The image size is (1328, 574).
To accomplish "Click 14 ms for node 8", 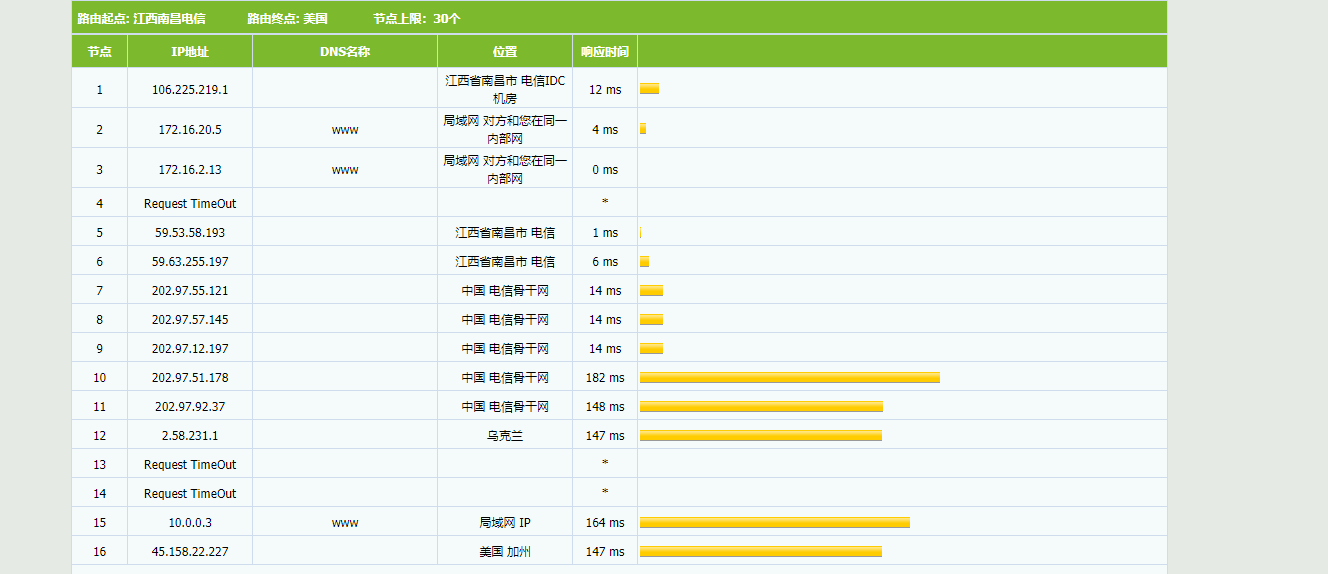I will coord(605,319).
